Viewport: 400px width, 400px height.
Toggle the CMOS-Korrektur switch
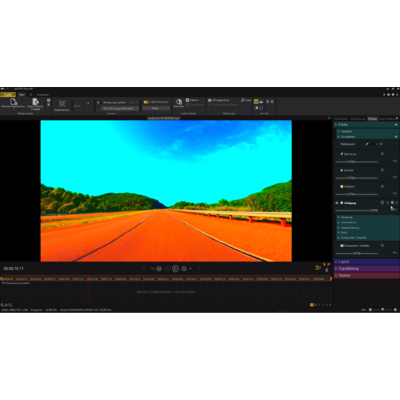coord(146,102)
